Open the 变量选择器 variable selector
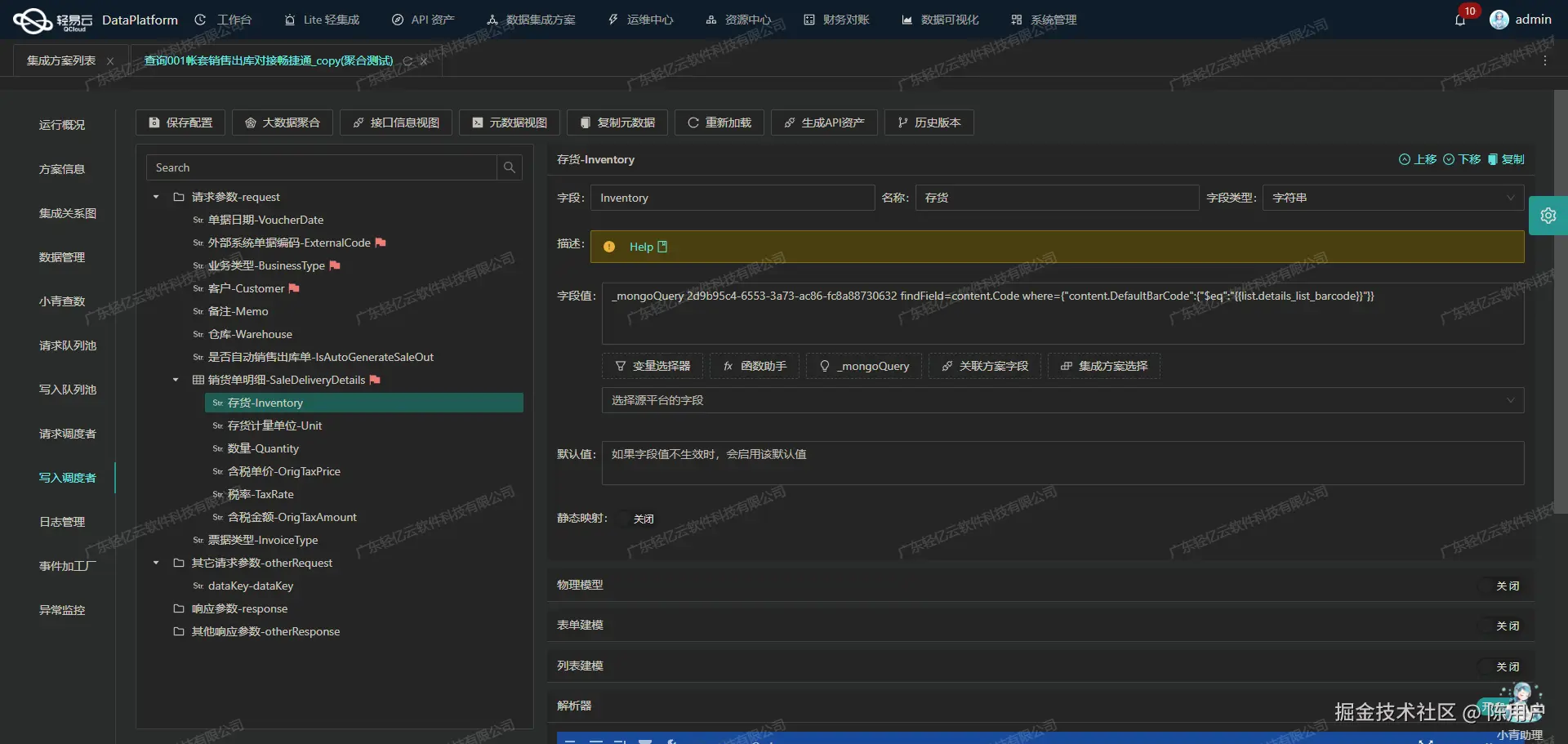The image size is (1568, 744). coord(652,366)
